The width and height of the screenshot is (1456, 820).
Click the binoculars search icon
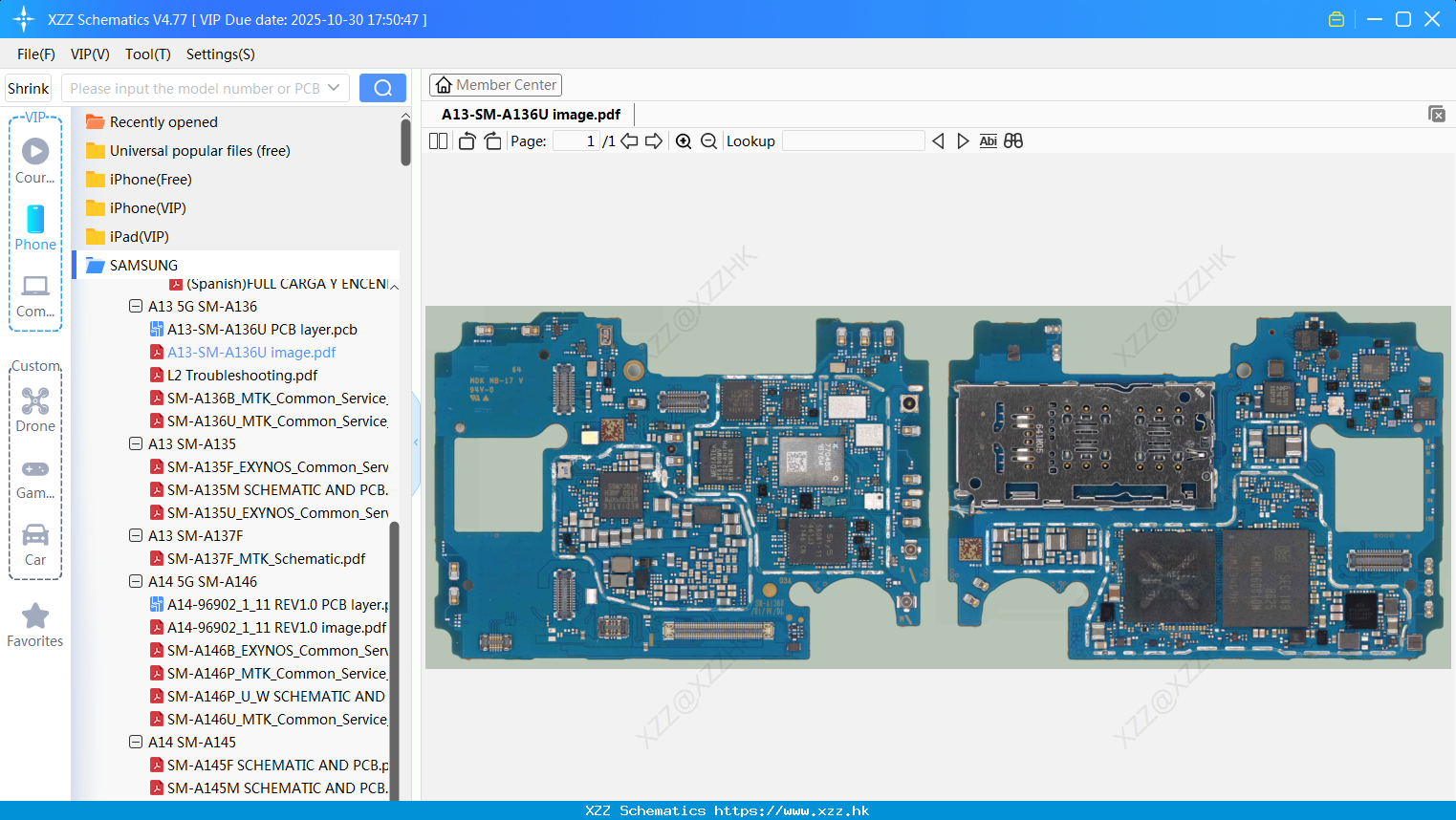[1013, 141]
